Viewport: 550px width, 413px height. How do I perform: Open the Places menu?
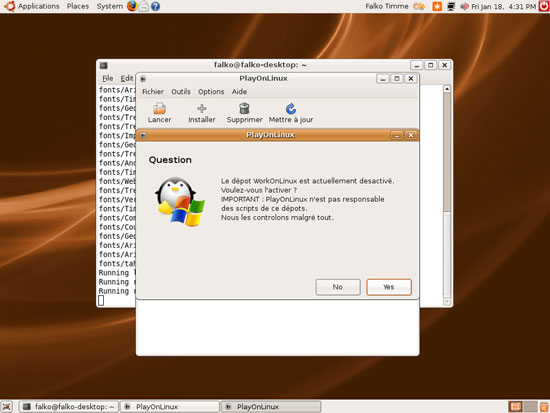coord(78,6)
